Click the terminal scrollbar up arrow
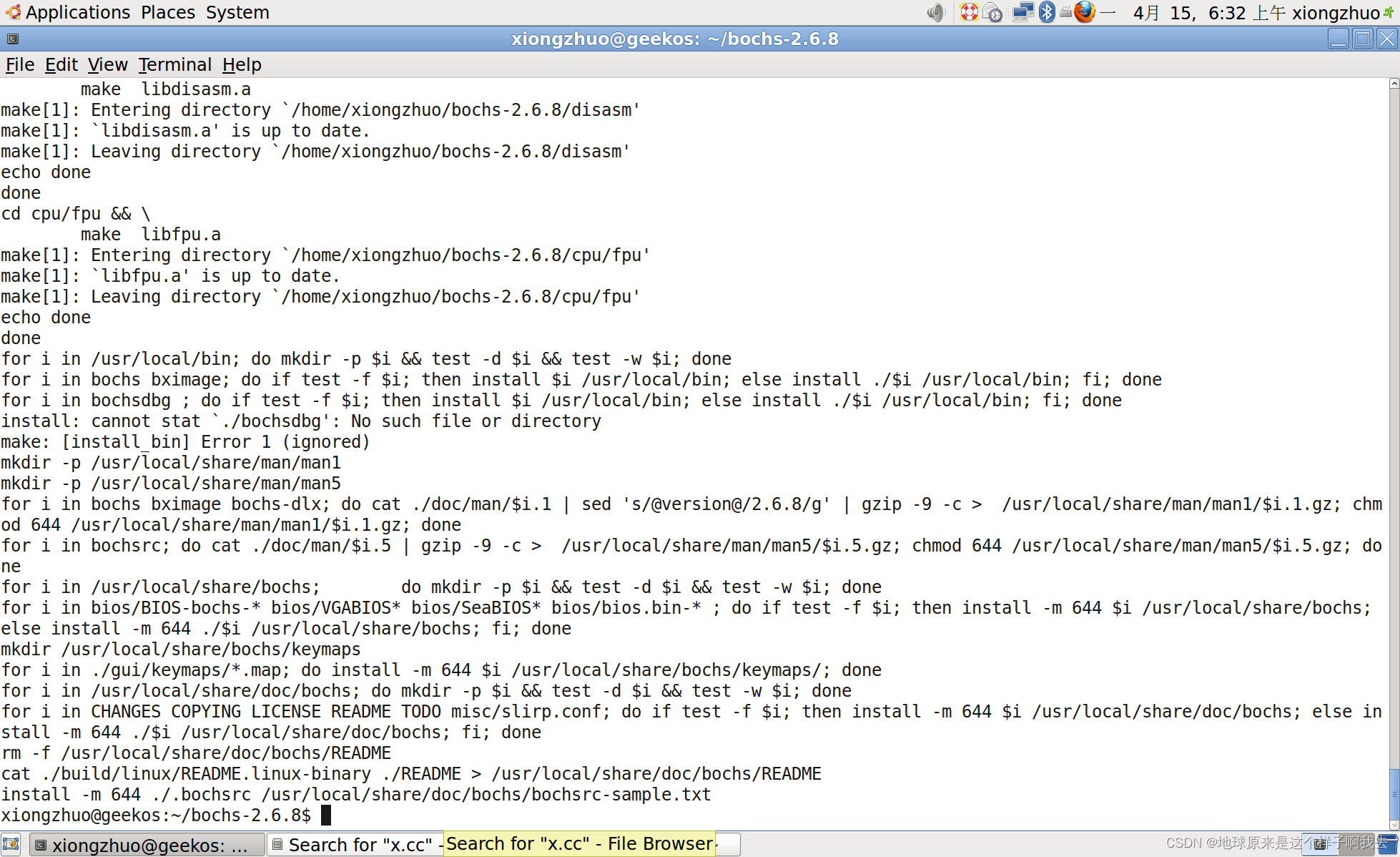 click(1394, 84)
